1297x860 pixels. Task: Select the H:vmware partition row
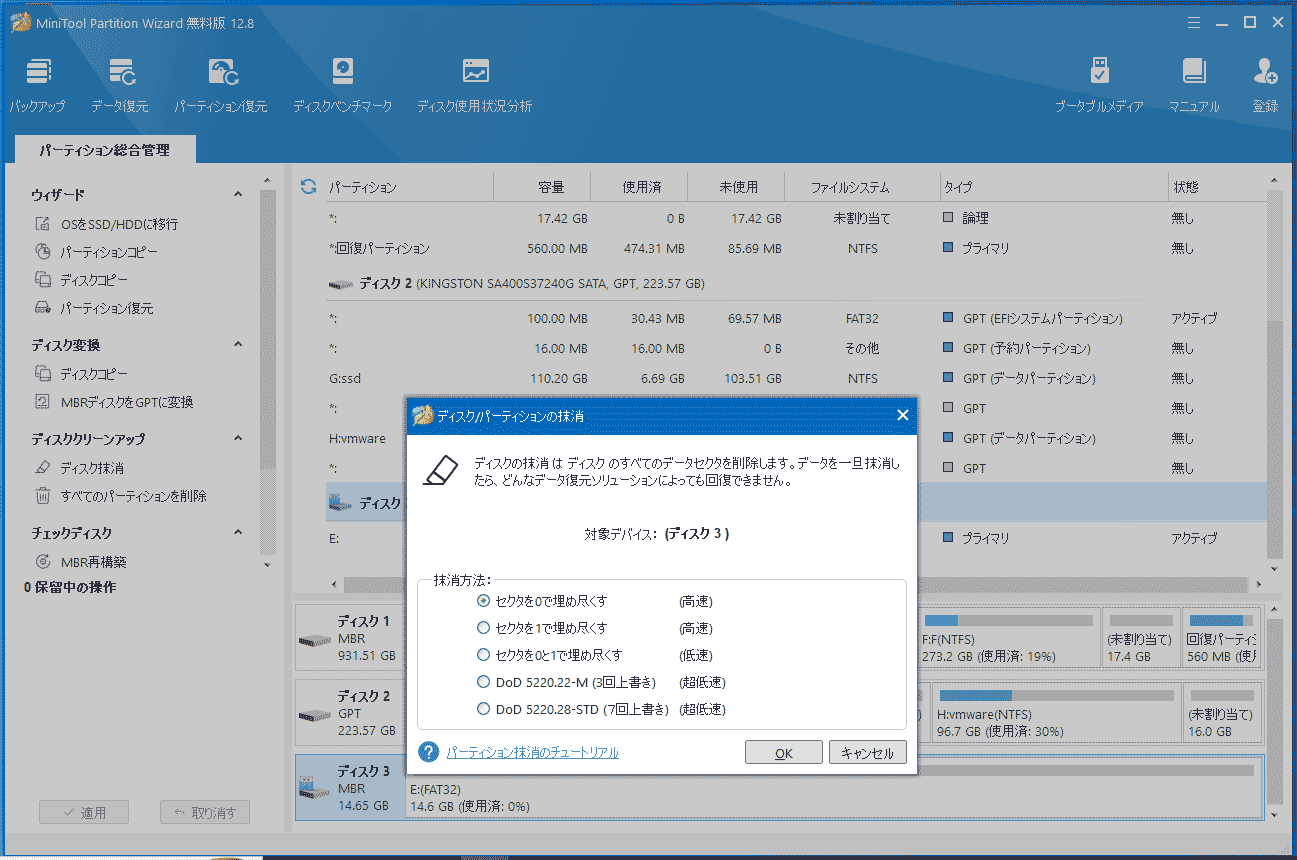coord(795,439)
